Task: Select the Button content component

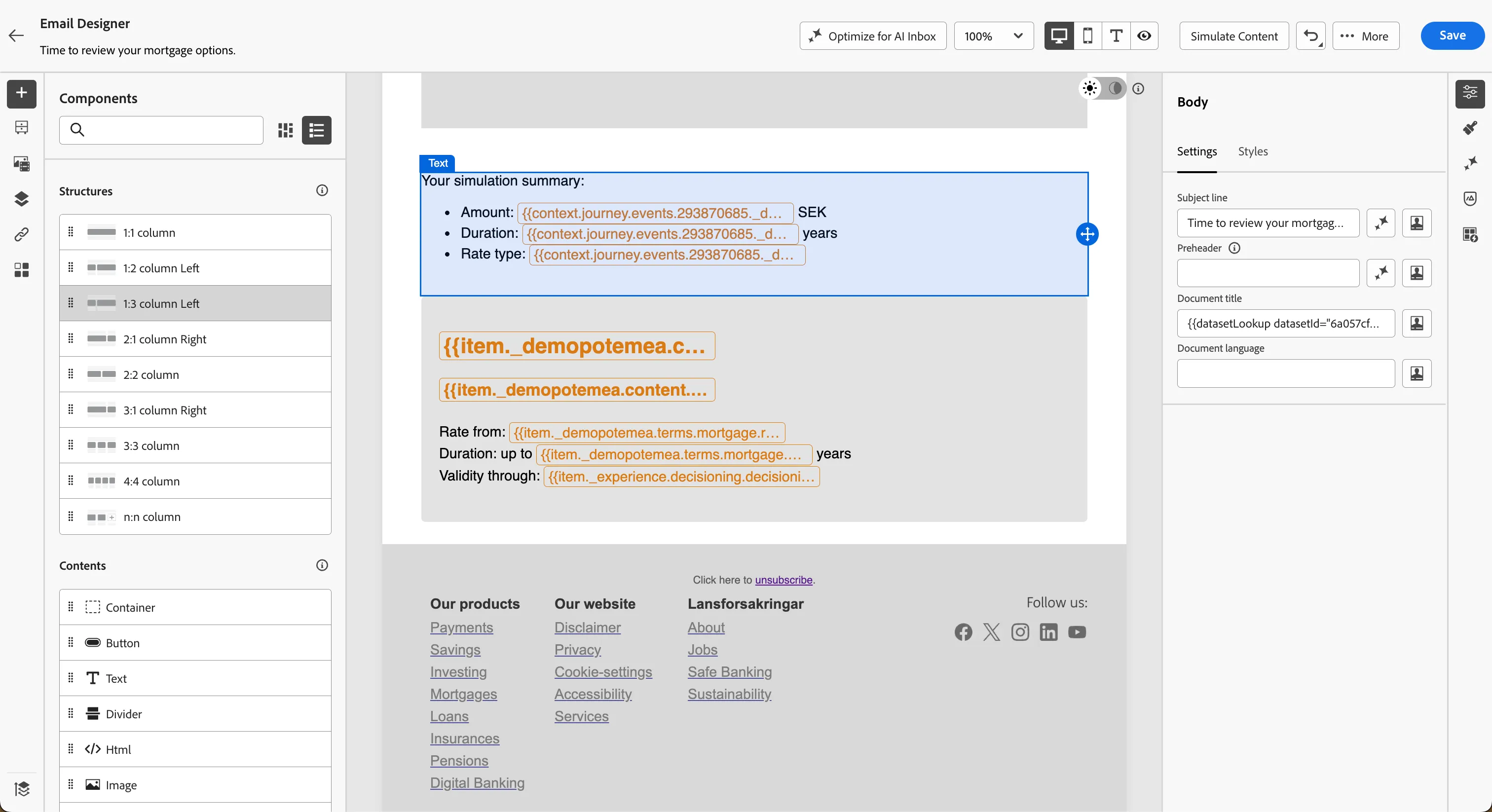Action: point(195,643)
